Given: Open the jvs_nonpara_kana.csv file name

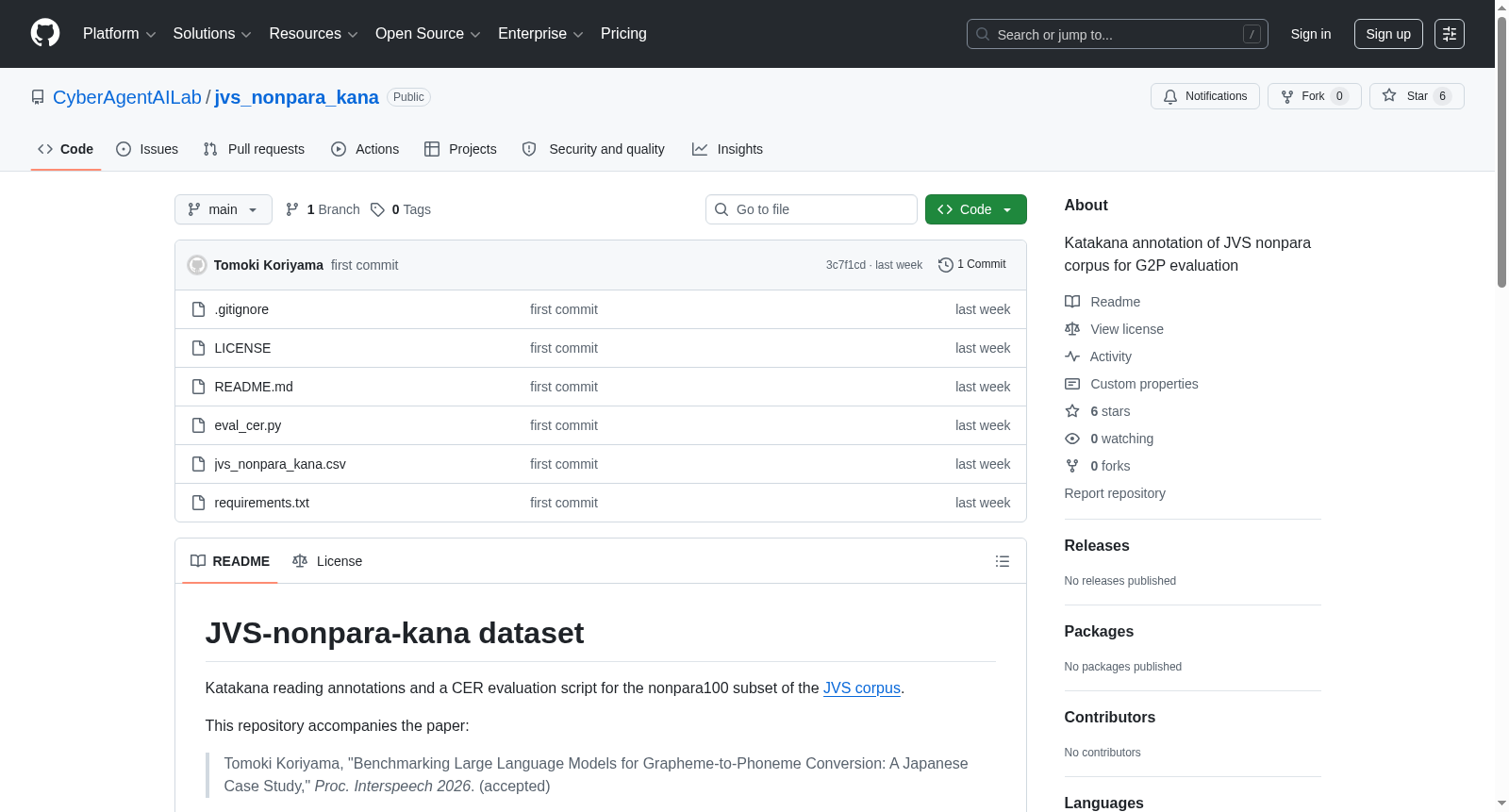Looking at the screenshot, I should 280,464.
